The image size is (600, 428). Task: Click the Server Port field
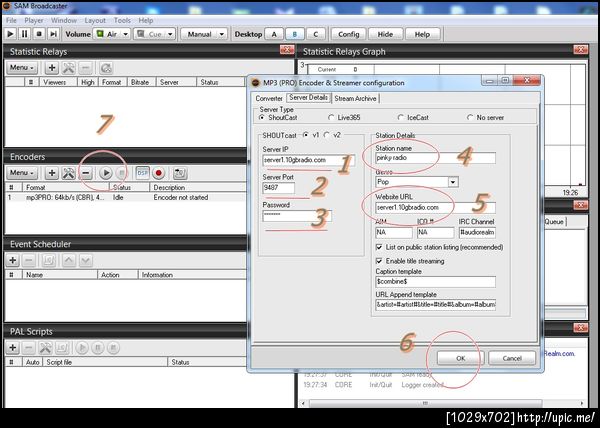pyautogui.click(x=279, y=187)
